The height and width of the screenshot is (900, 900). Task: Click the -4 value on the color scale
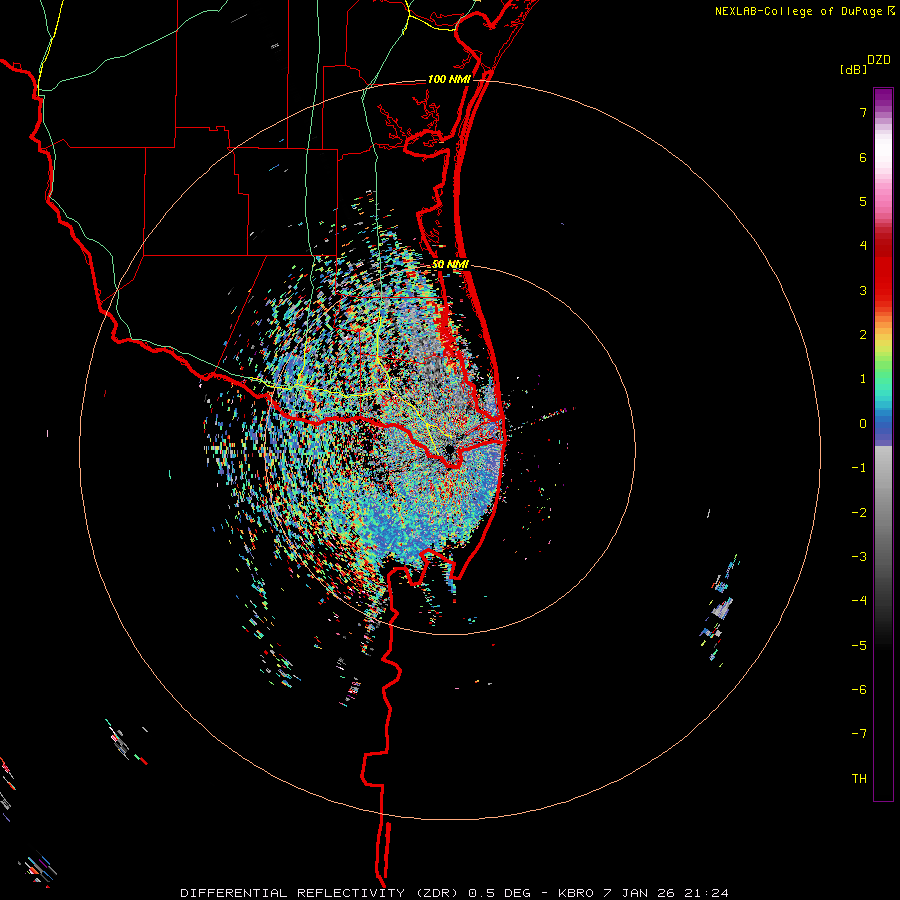coord(859,601)
